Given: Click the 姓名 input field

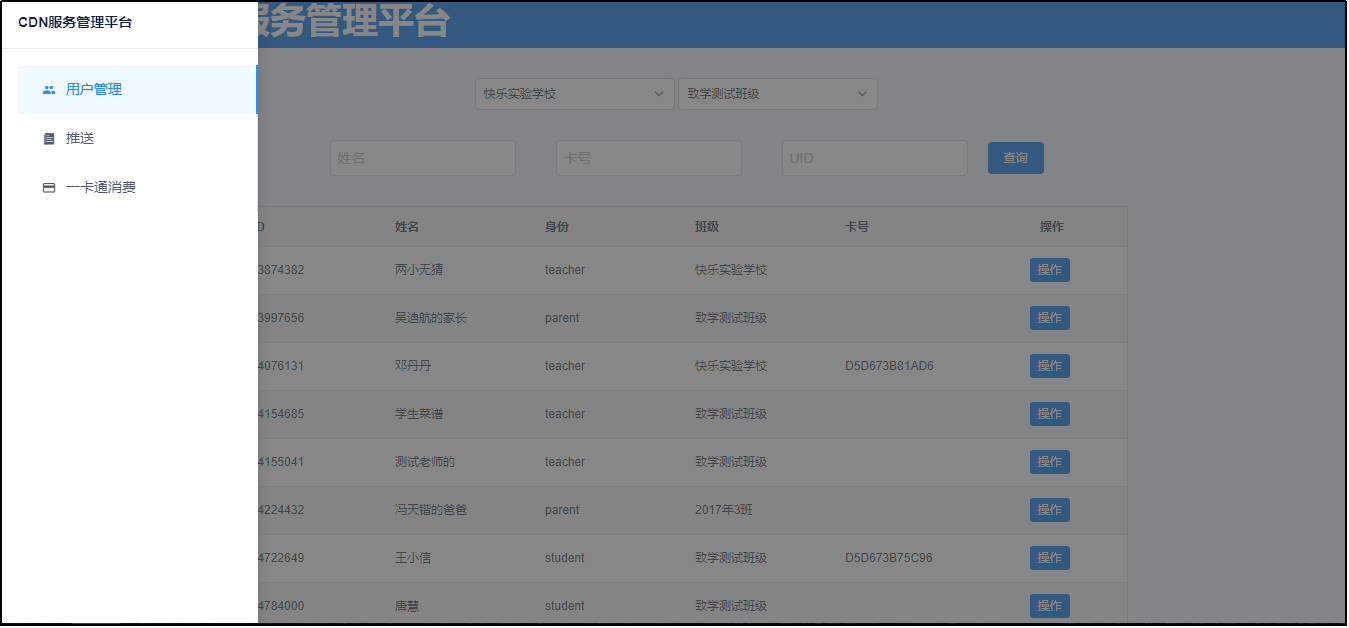Looking at the screenshot, I should pos(422,158).
